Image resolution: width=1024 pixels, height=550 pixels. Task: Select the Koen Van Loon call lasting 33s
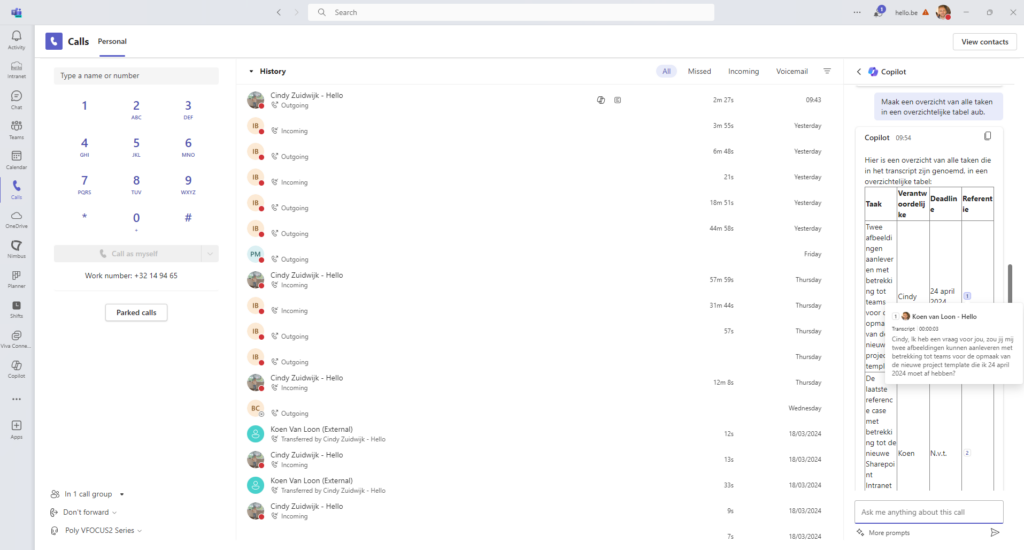540,485
